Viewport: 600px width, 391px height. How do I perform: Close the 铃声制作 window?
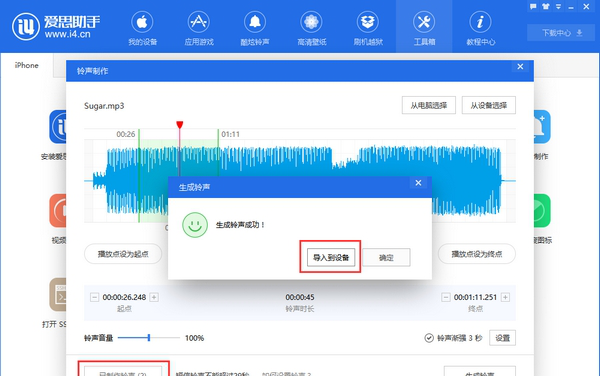point(520,67)
